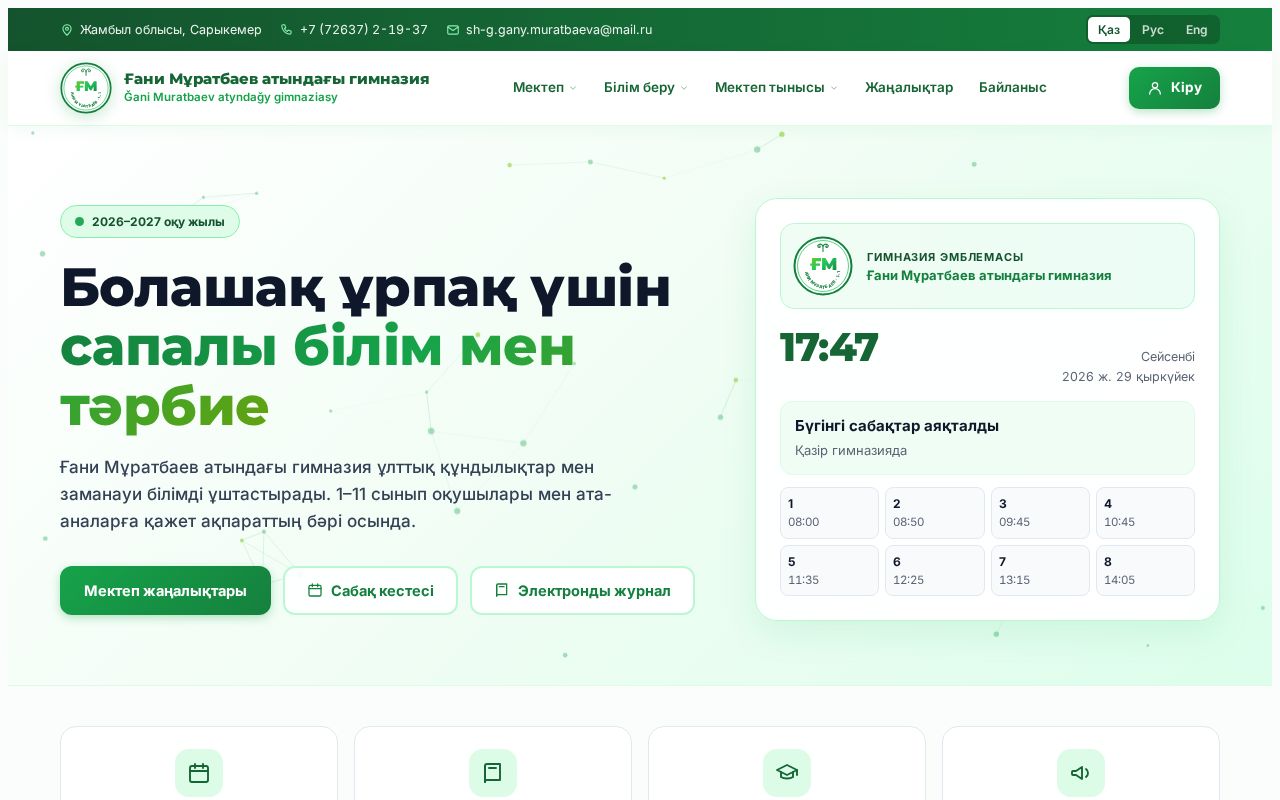Expand the Білім беру dropdown menu

(646, 88)
